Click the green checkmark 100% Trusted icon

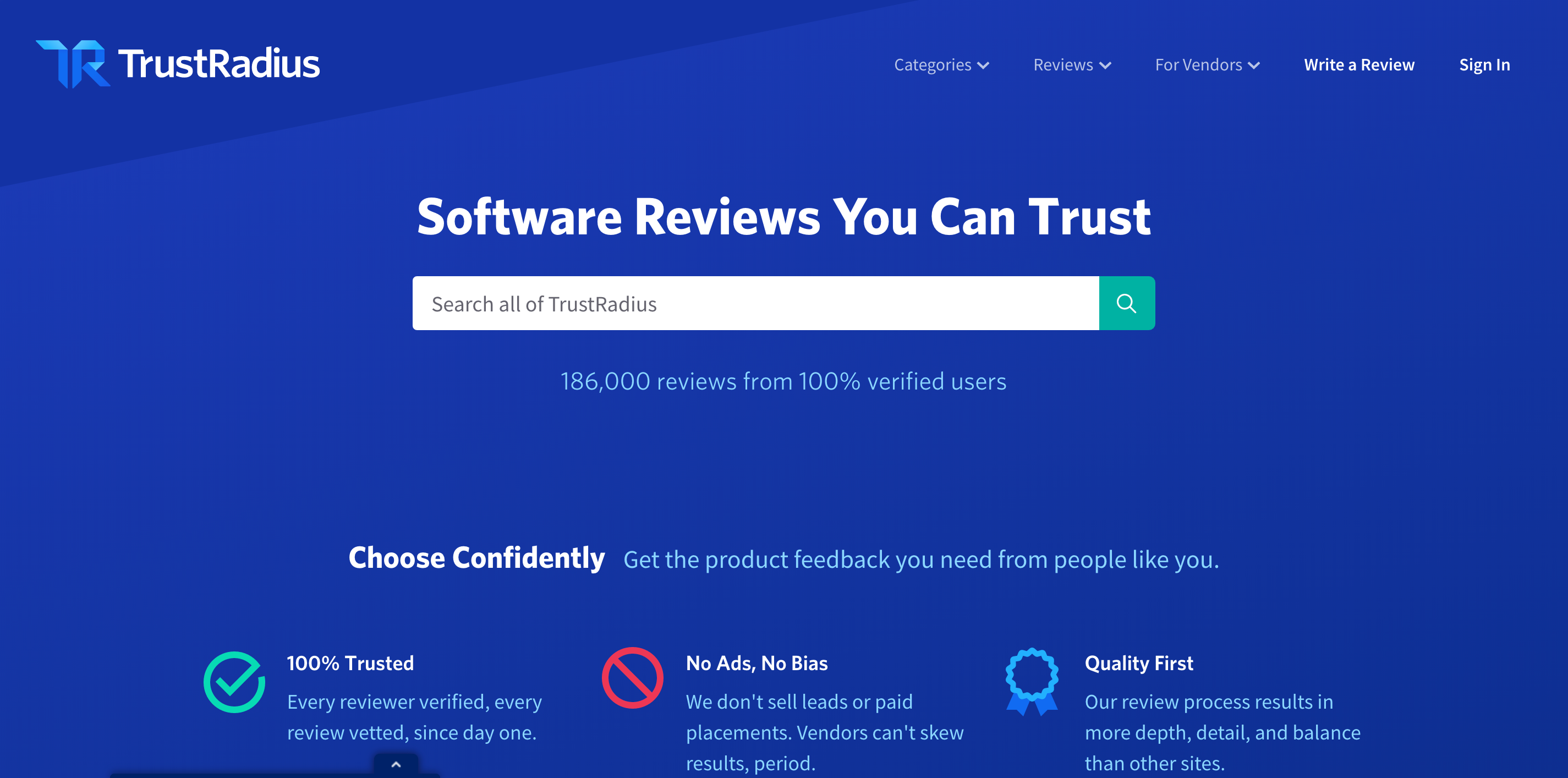point(234,682)
